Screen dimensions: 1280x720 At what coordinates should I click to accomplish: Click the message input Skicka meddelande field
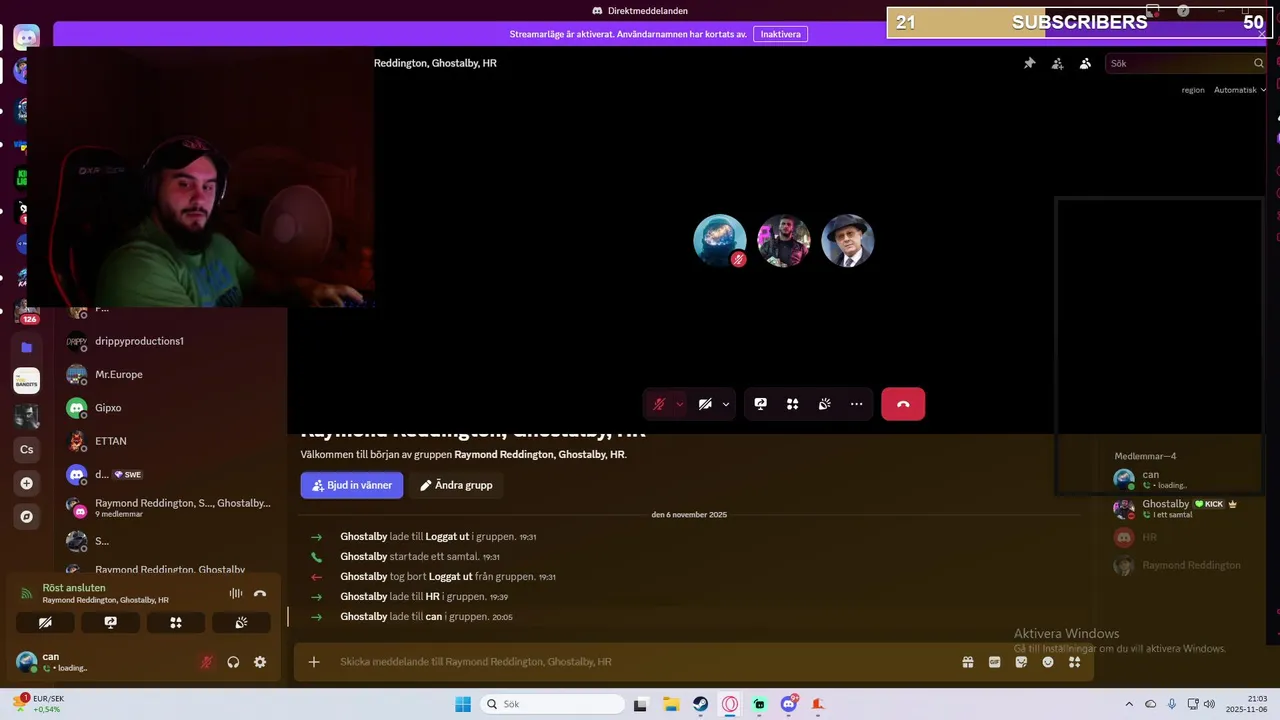[x=640, y=662]
